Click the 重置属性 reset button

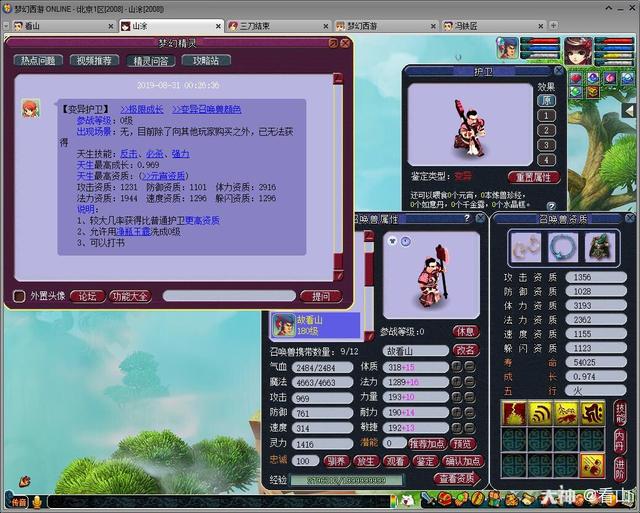[x=533, y=177]
